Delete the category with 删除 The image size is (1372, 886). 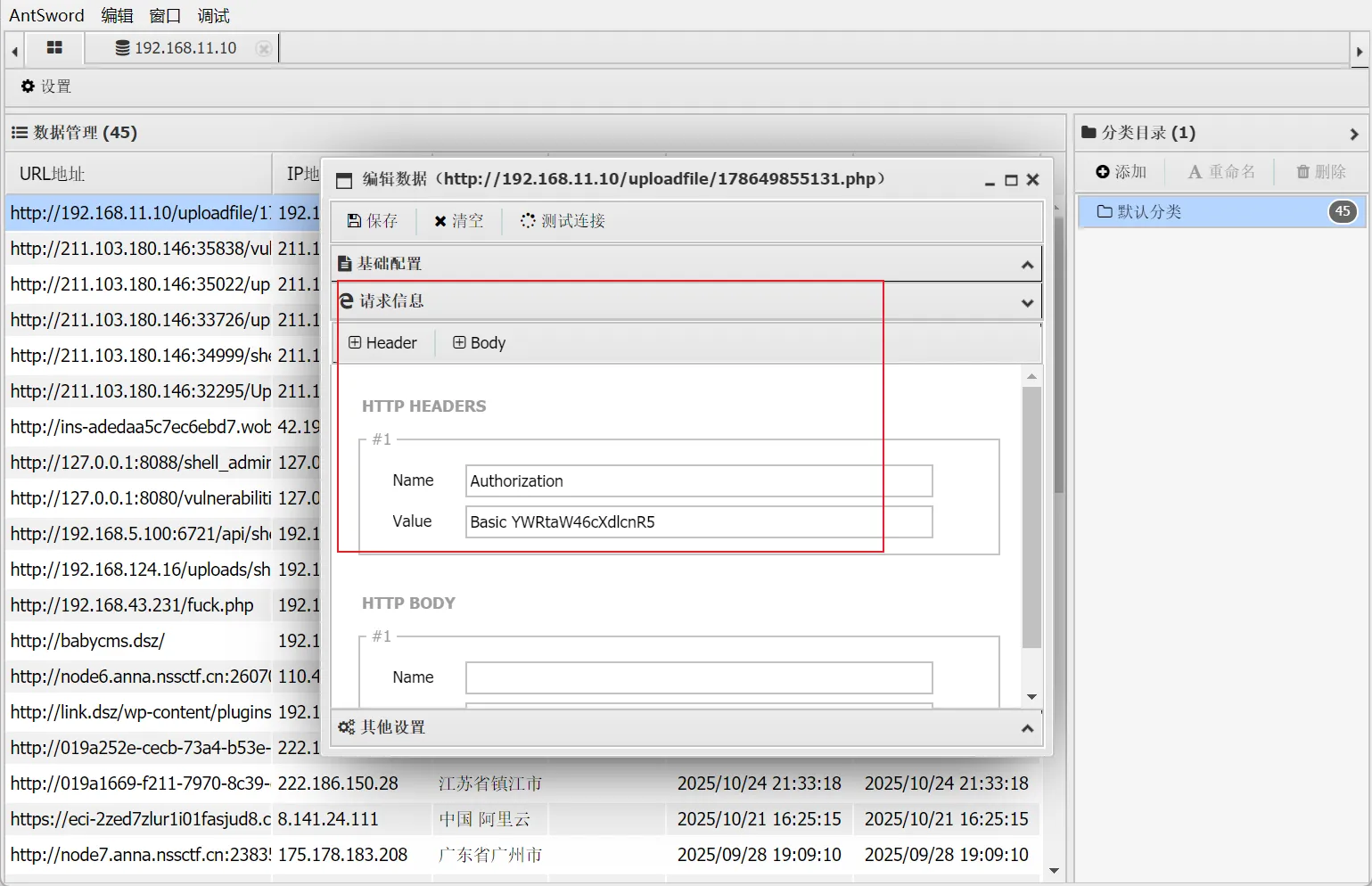(x=1321, y=172)
